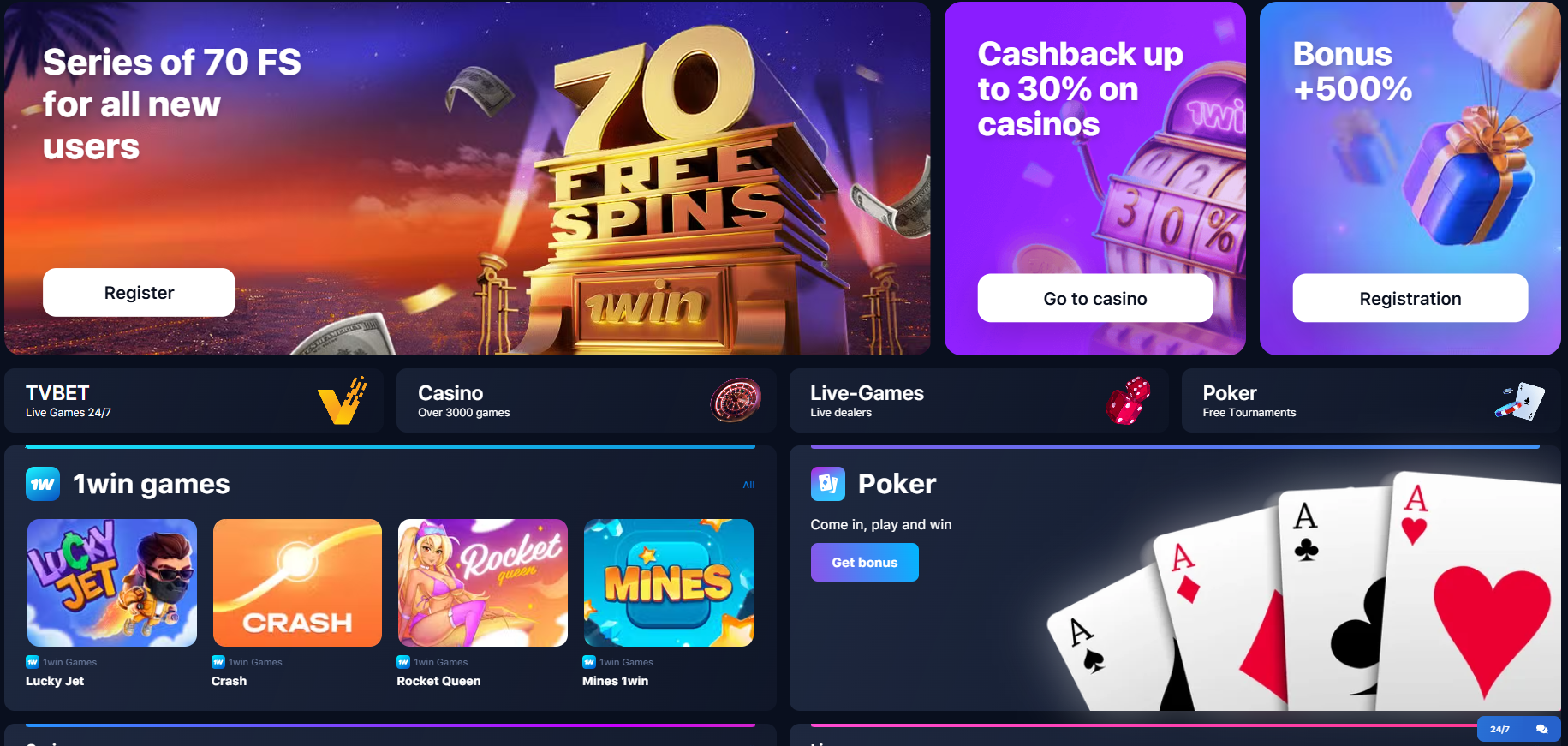Open the All link for 1win games
The height and width of the screenshot is (746, 1568).
tap(748, 485)
